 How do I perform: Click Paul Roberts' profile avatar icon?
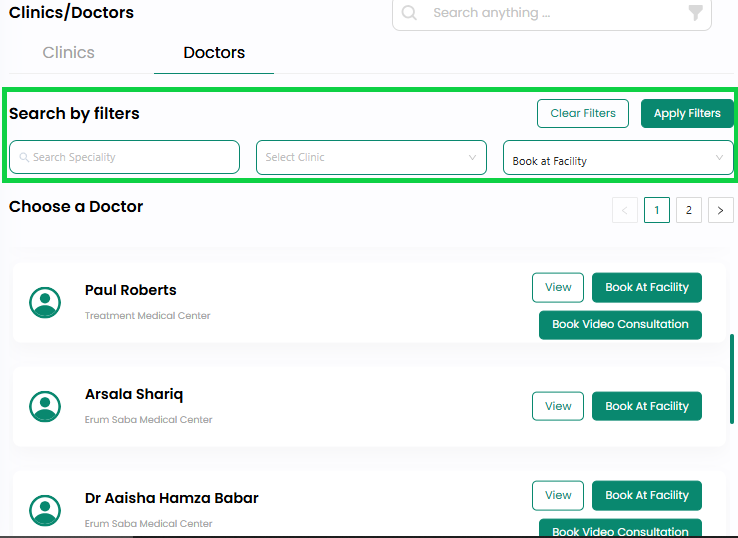point(45,303)
